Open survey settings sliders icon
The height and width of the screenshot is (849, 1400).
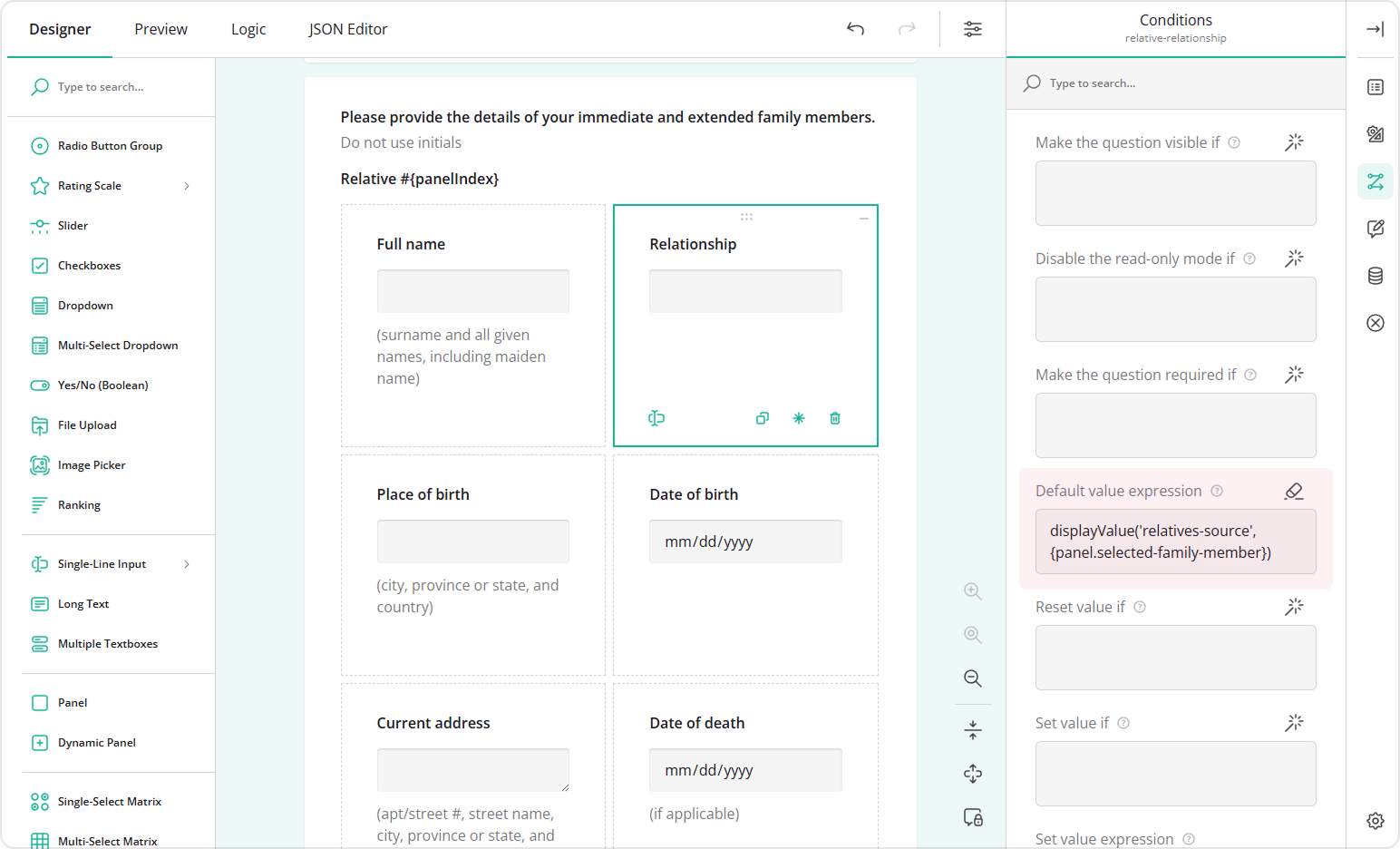[x=972, y=29]
